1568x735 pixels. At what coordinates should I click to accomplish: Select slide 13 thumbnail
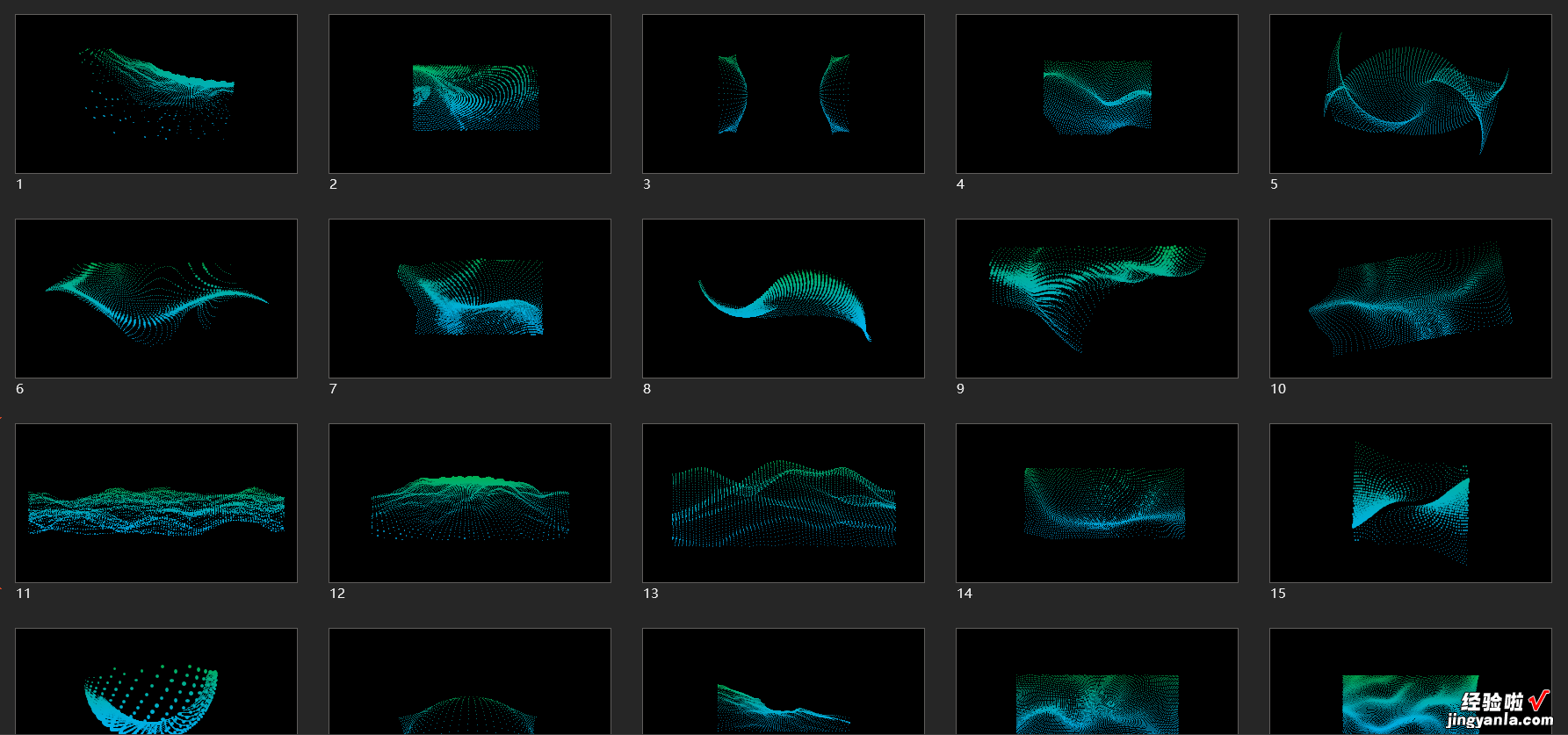pyautogui.click(x=784, y=503)
